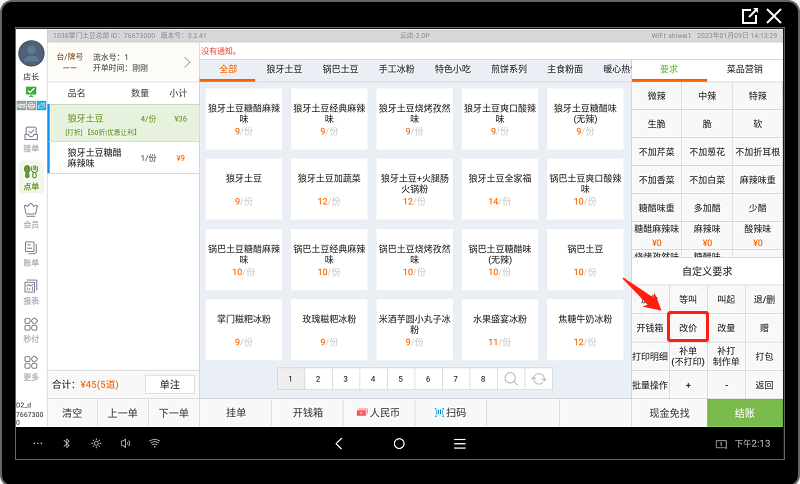Click the 单注 order note button

(x=170, y=385)
